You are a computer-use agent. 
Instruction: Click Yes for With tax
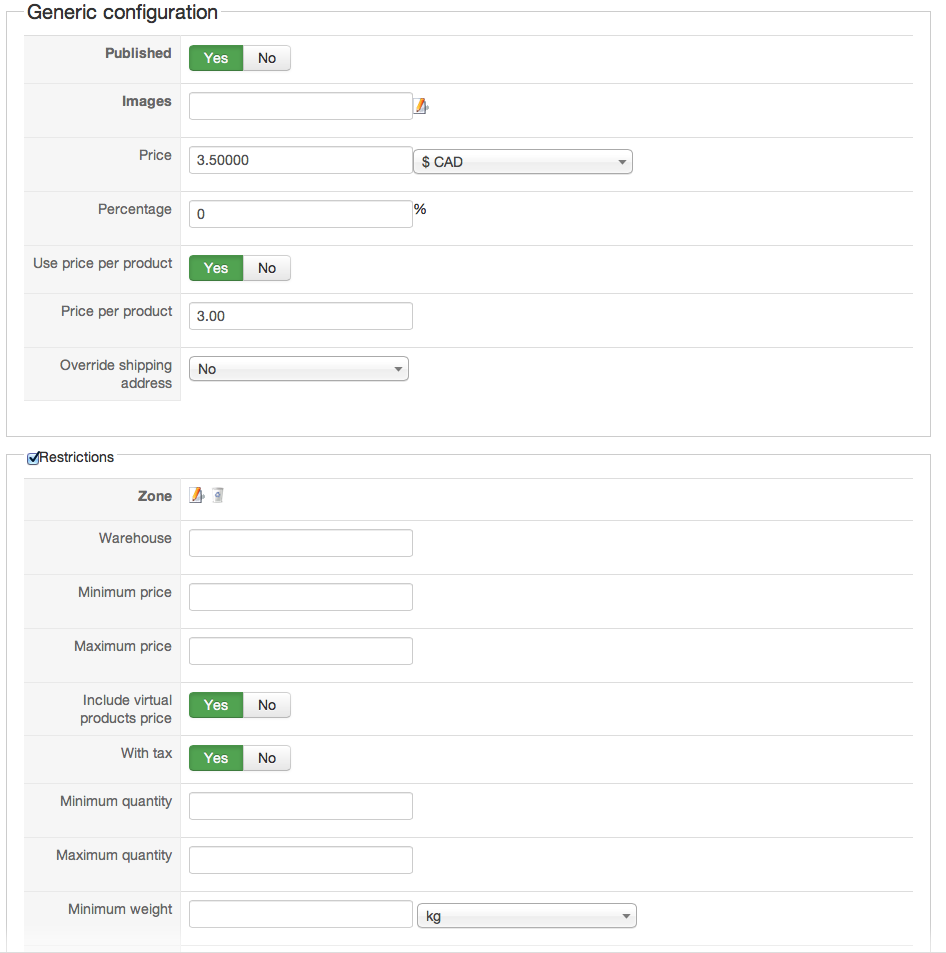pos(216,758)
